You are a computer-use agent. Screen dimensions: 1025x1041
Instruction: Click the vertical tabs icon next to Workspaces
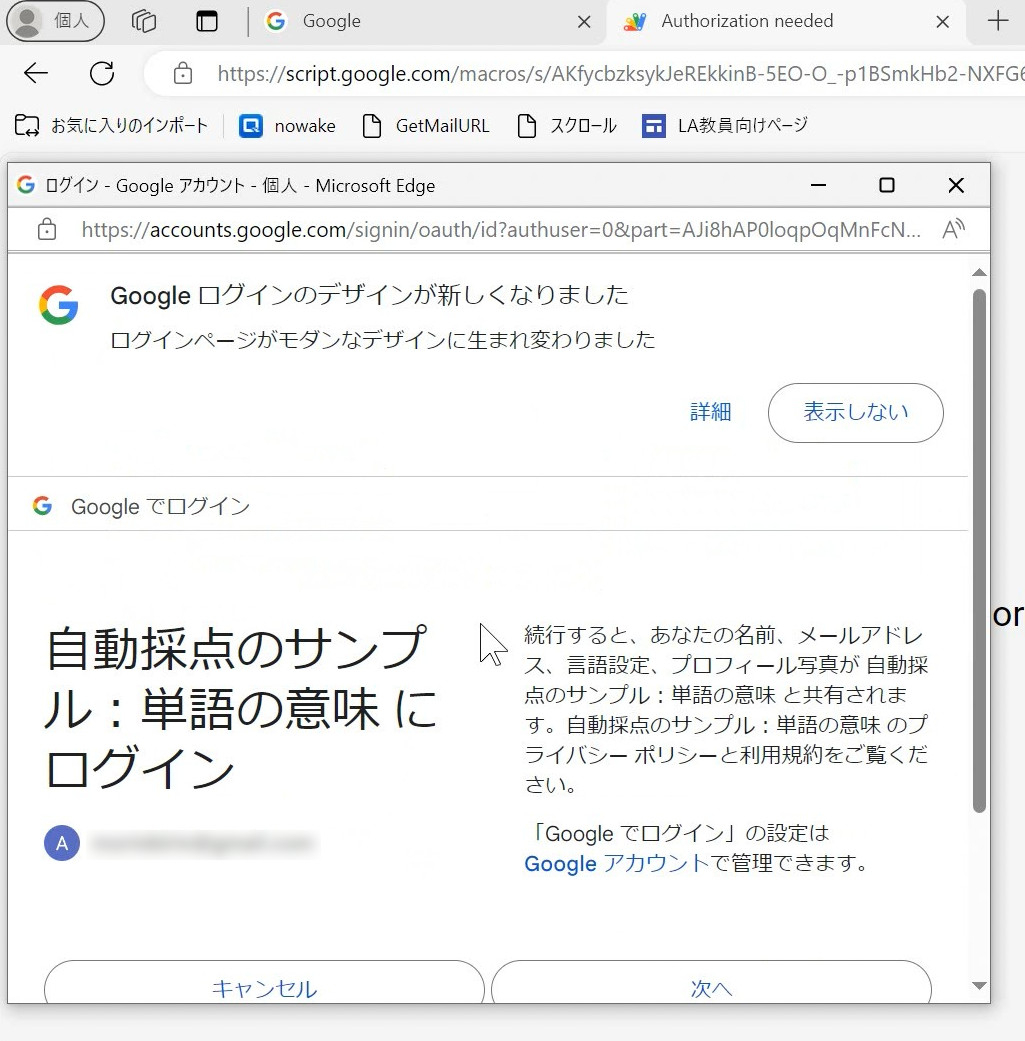tap(207, 21)
